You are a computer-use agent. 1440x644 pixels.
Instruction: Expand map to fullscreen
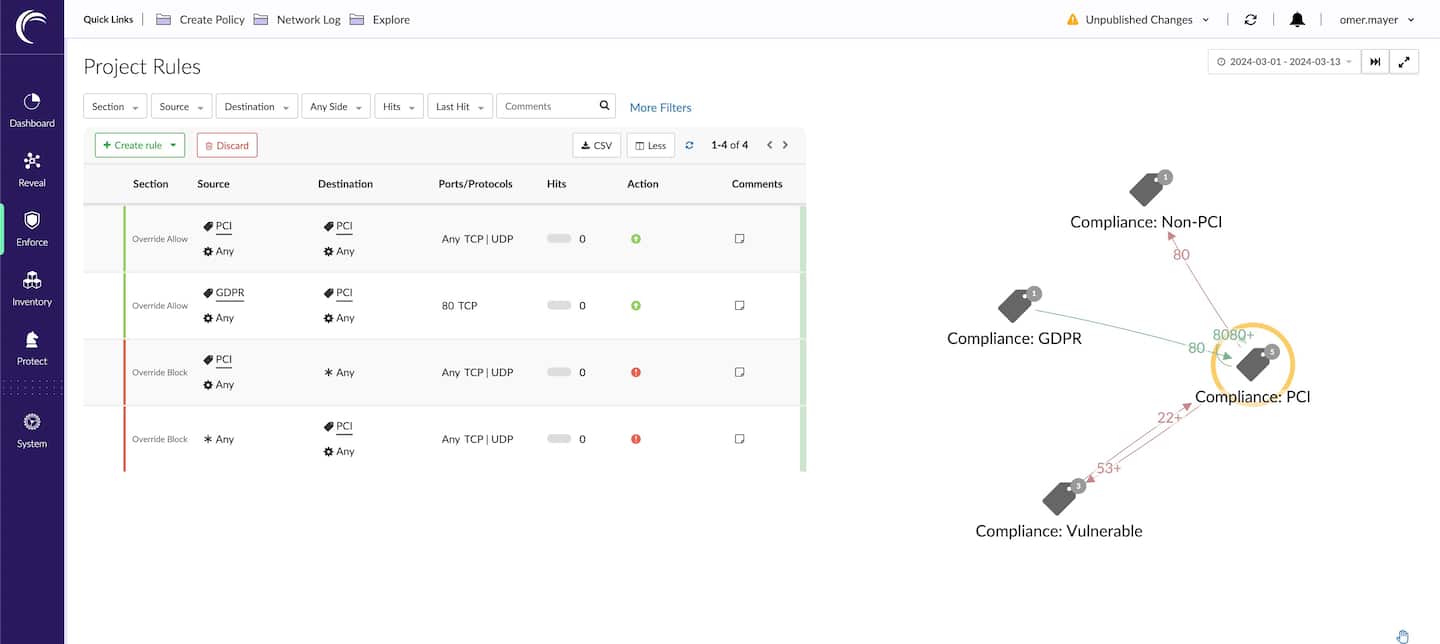tap(1404, 62)
